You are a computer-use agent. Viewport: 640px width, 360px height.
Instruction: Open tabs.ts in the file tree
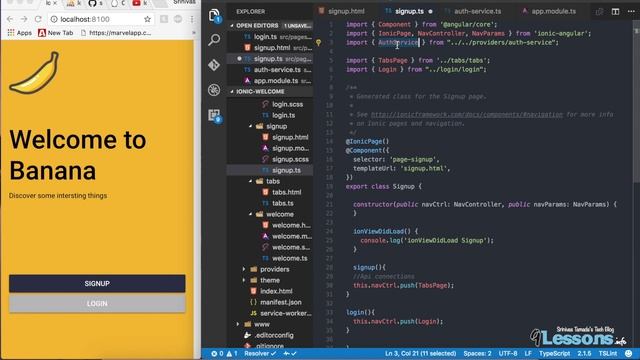(282, 203)
